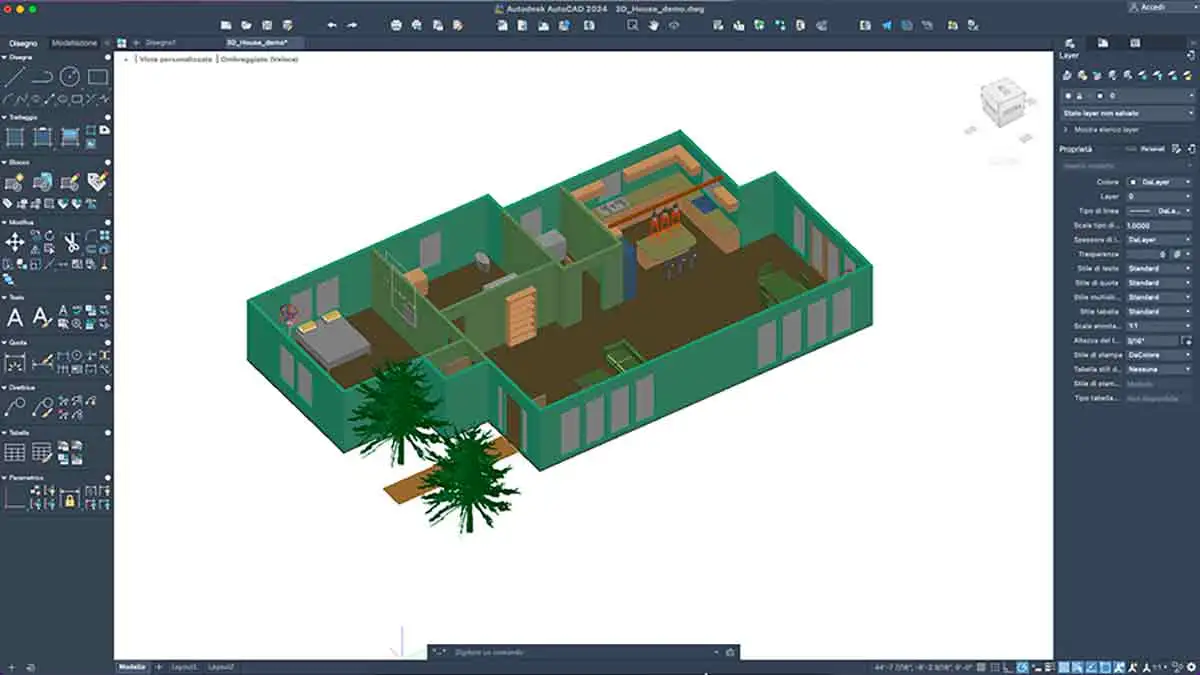Open the table creation tool under Tabella

(14, 450)
